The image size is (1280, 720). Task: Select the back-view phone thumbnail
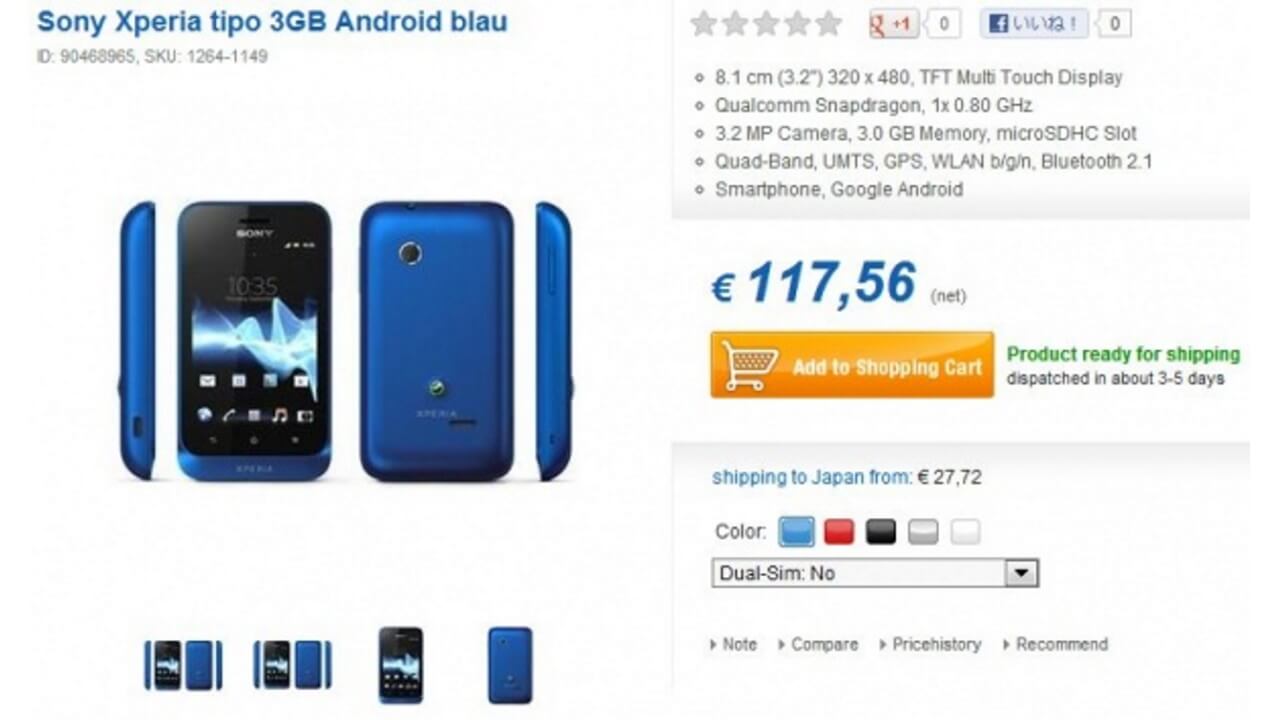[x=510, y=665]
